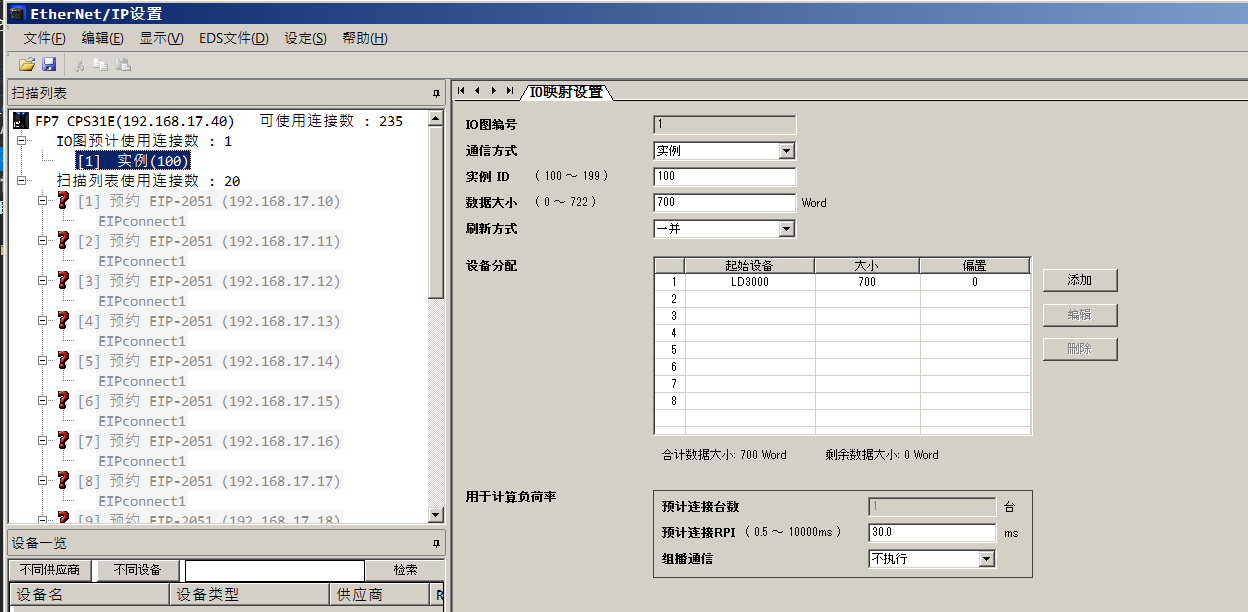
Task: Open the 刷新方式 dropdown
Action: pos(786,229)
